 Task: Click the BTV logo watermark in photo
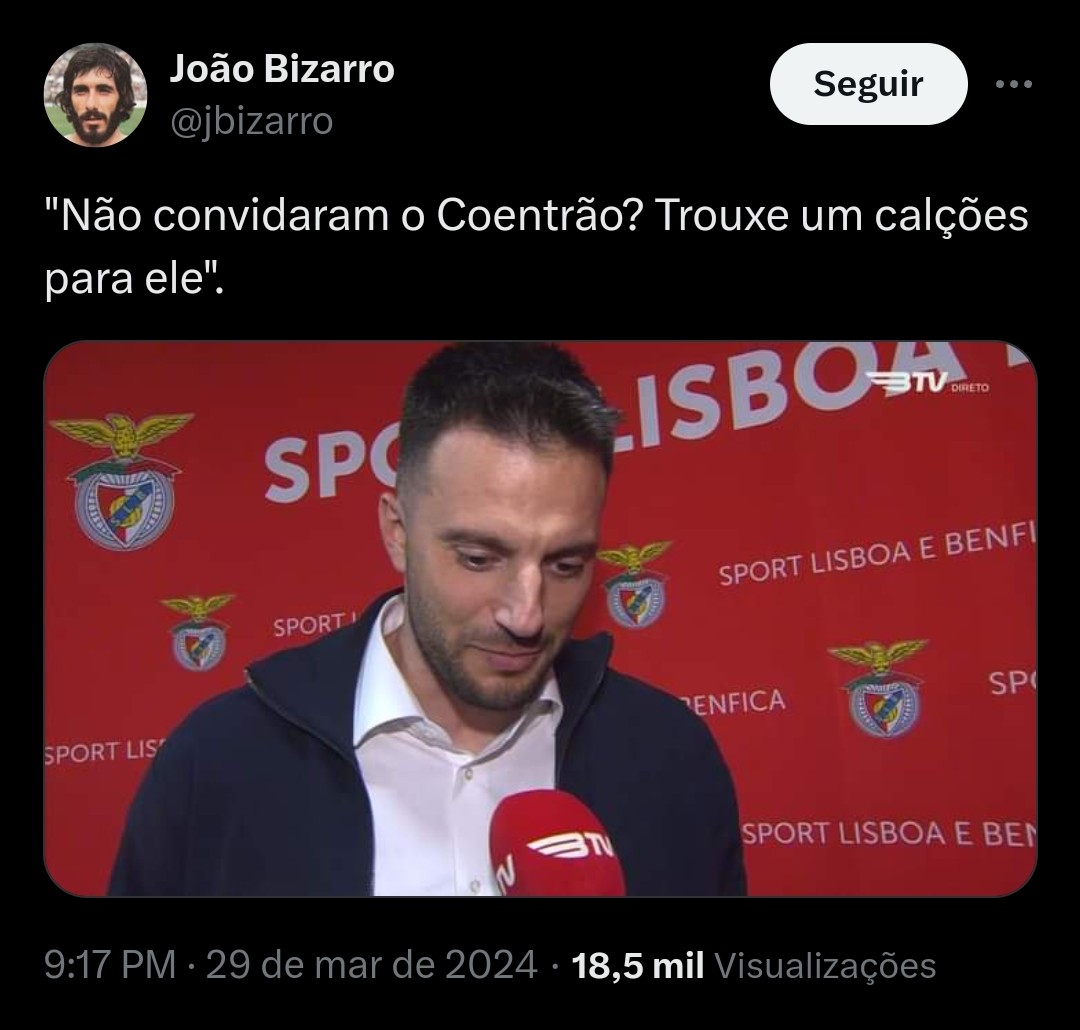[906, 382]
